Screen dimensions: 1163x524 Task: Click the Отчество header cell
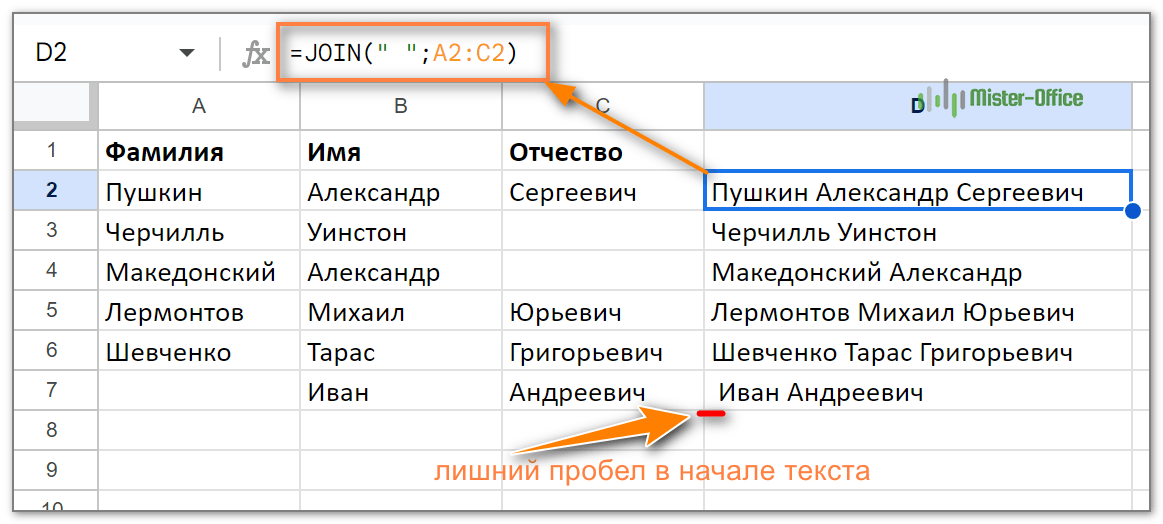click(x=602, y=151)
